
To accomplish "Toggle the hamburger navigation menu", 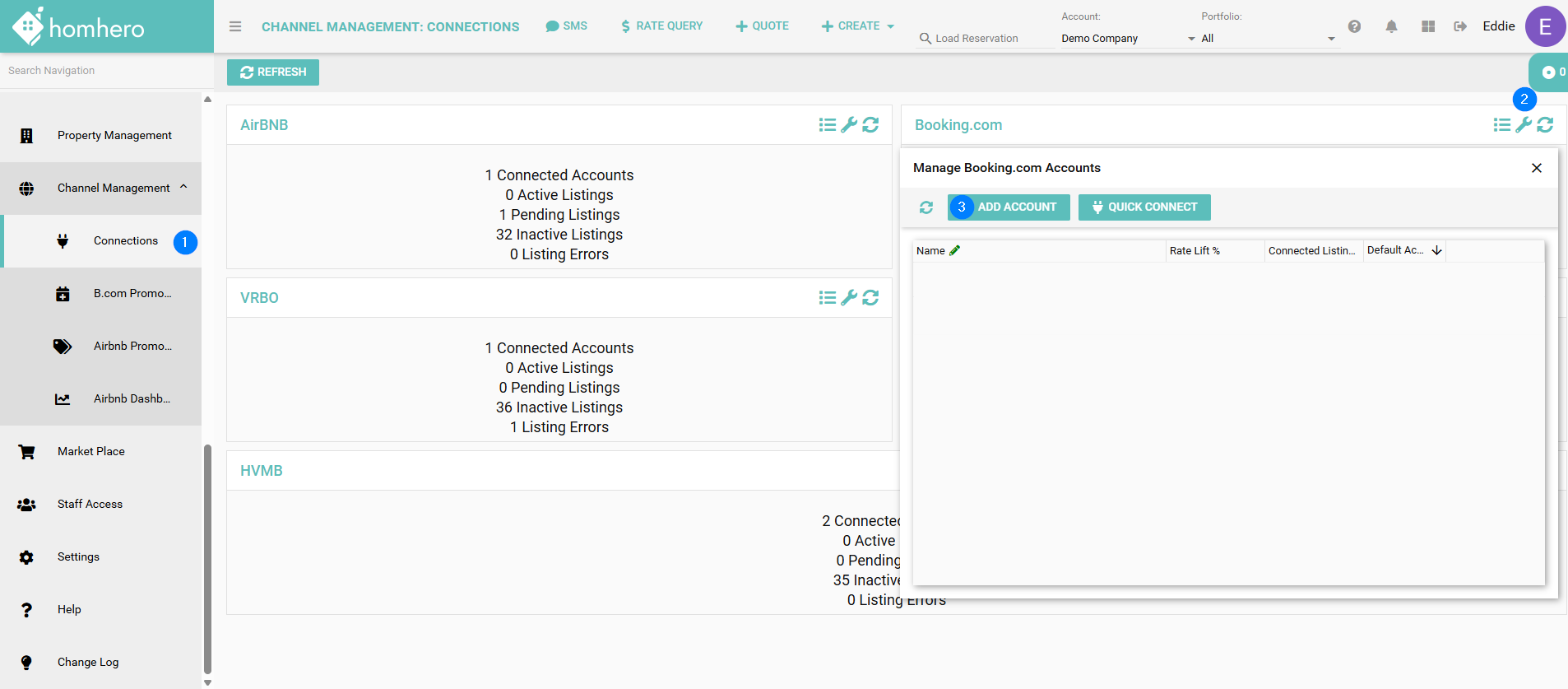I will pos(235,26).
